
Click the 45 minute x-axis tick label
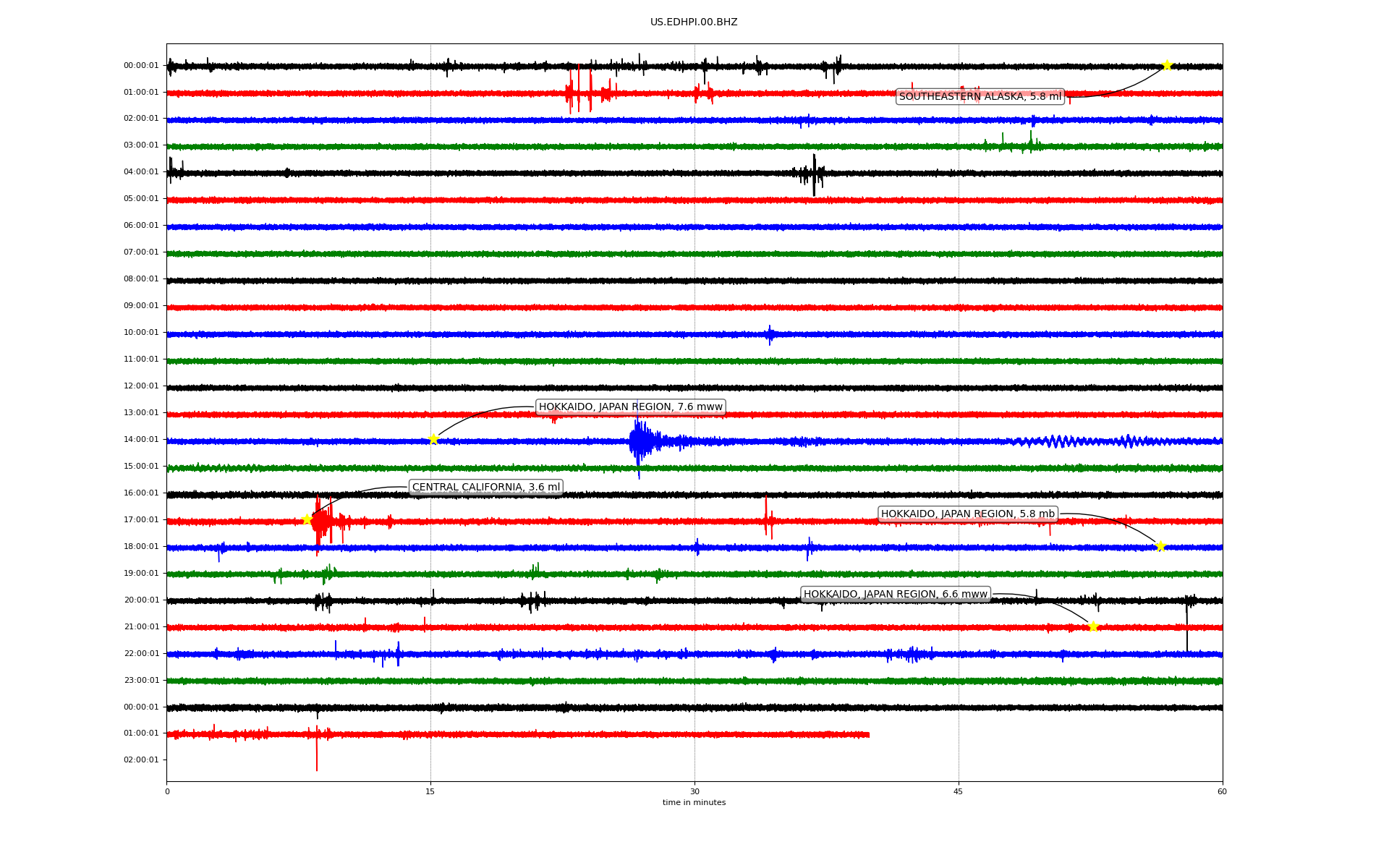(x=958, y=791)
